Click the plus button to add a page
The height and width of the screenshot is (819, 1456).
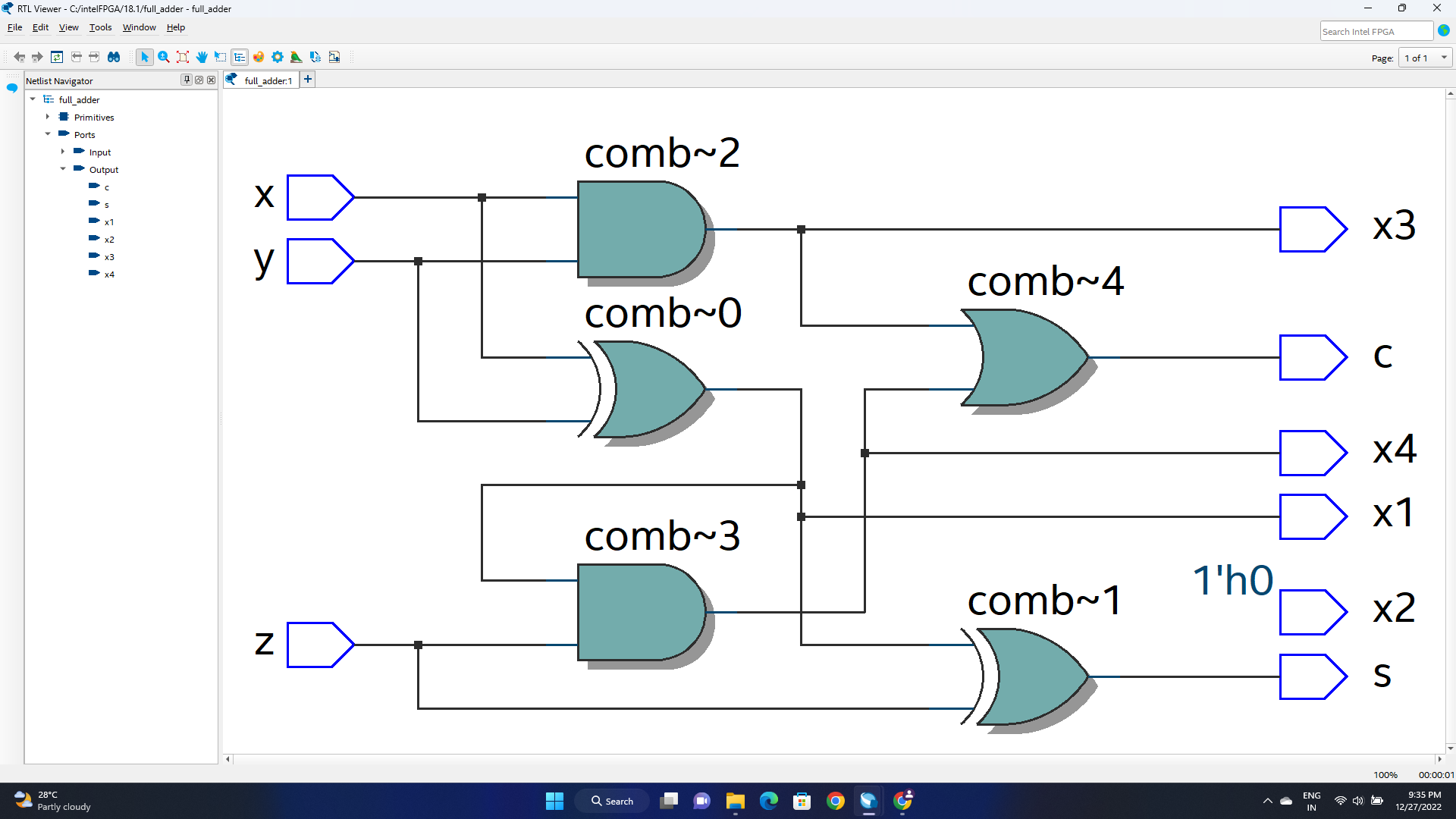click(308, 79)
